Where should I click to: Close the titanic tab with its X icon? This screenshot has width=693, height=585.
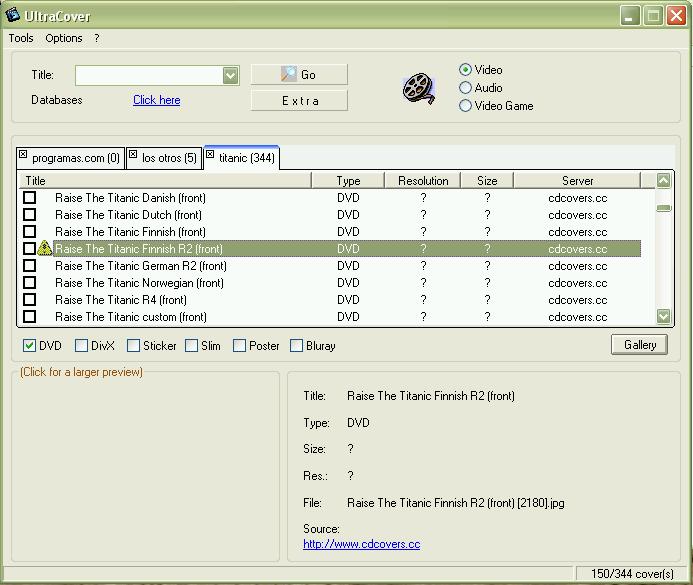[210, 154]
